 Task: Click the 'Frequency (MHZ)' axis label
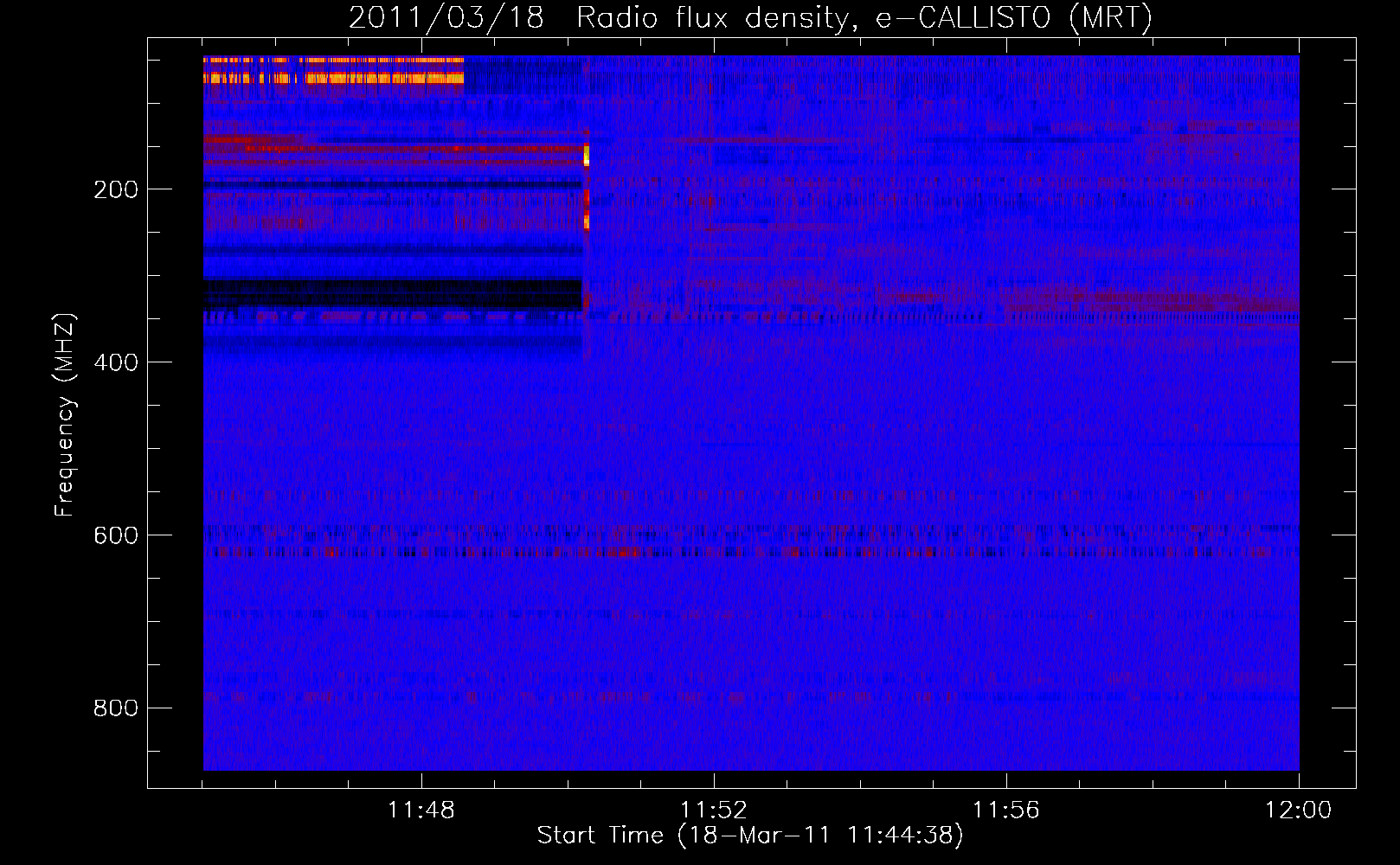tap(65, 415)
